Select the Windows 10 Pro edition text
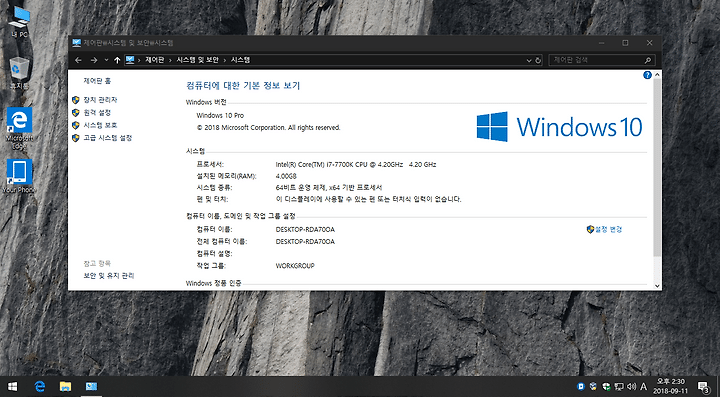720x397 pixels. (220, 115)
